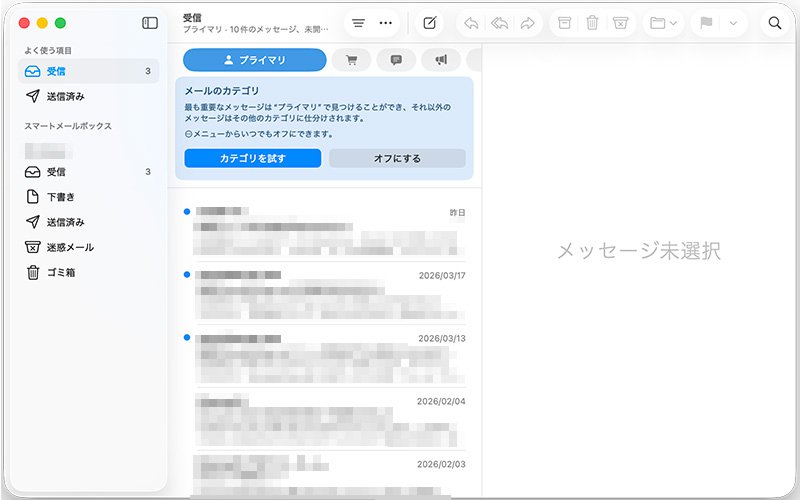Click the カテゴリを試す button
This screenshot has height=500, width=800.
pos(253,158)
